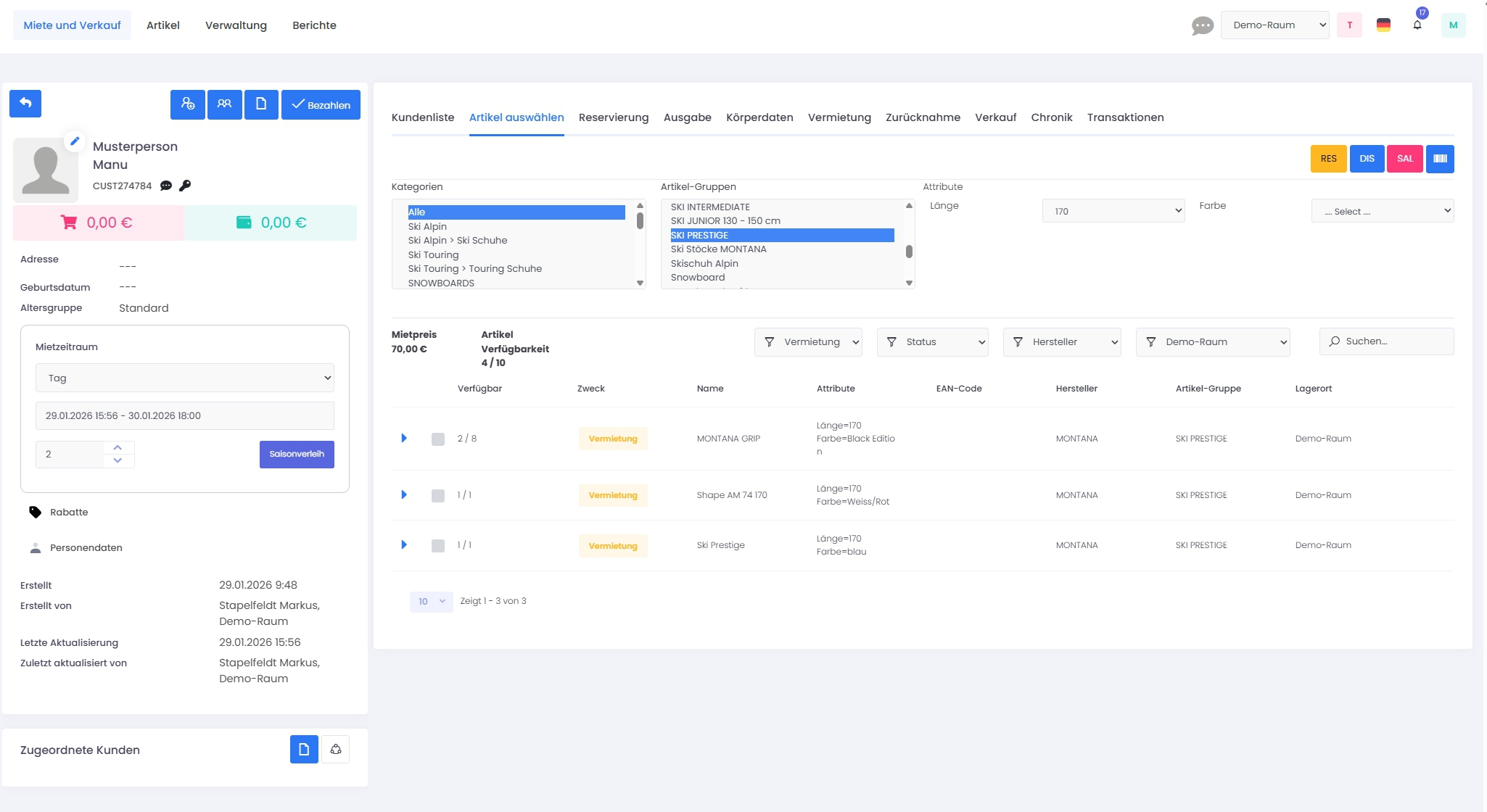
Task: Click the barcode scanner button
Action: pos(1440,159)
